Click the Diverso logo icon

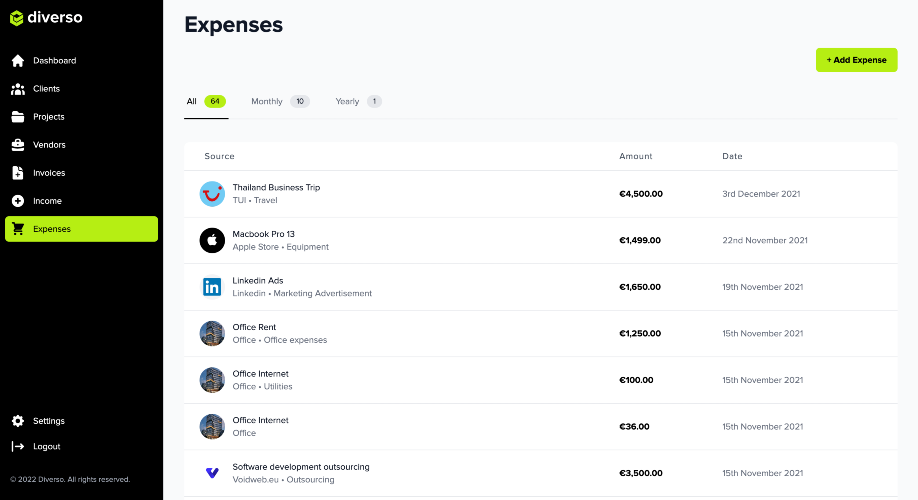tap(16, 17)
